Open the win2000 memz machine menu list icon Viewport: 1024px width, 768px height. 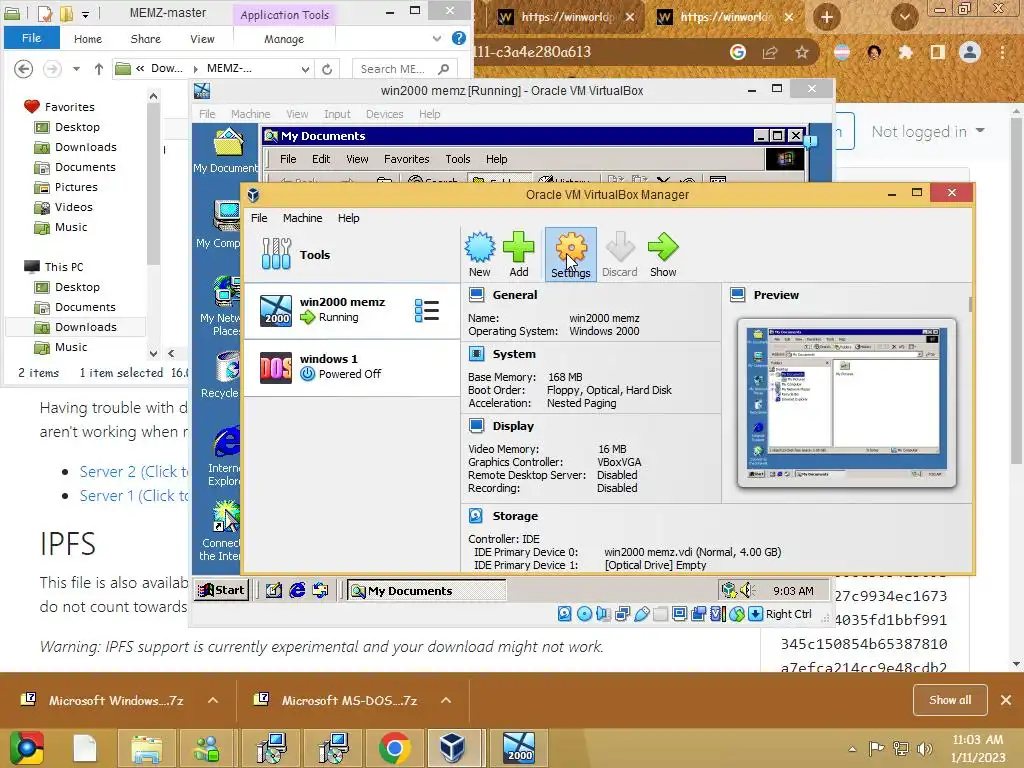click(426, 310)
